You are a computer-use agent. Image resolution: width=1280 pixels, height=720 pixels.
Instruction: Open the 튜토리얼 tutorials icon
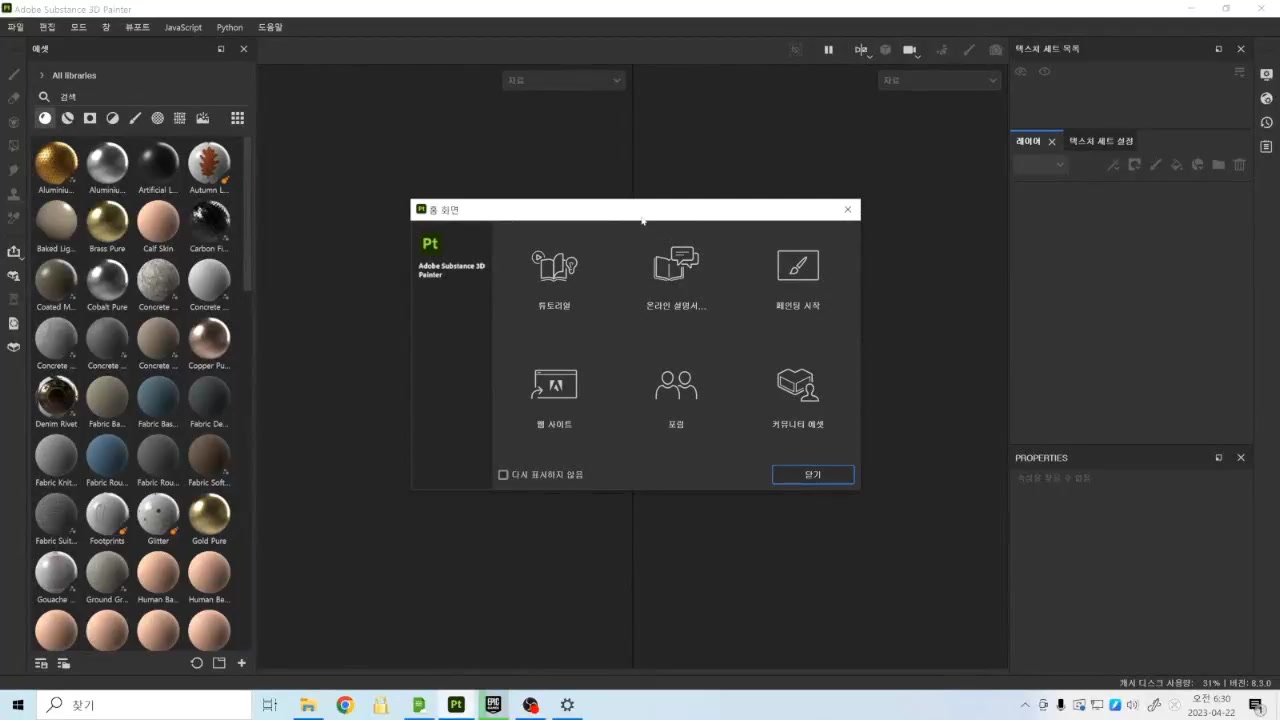coord(554,266)
